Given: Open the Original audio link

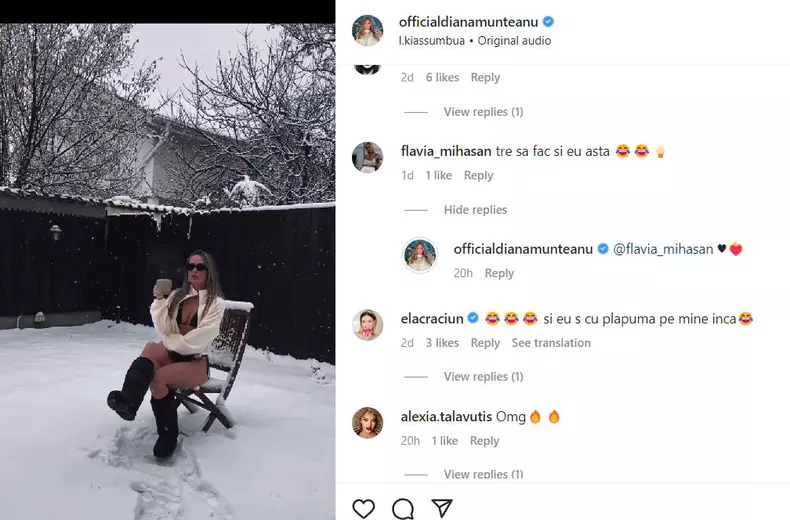Looking at the screenshot, I should pyautogui.click(x=514, y=41).
